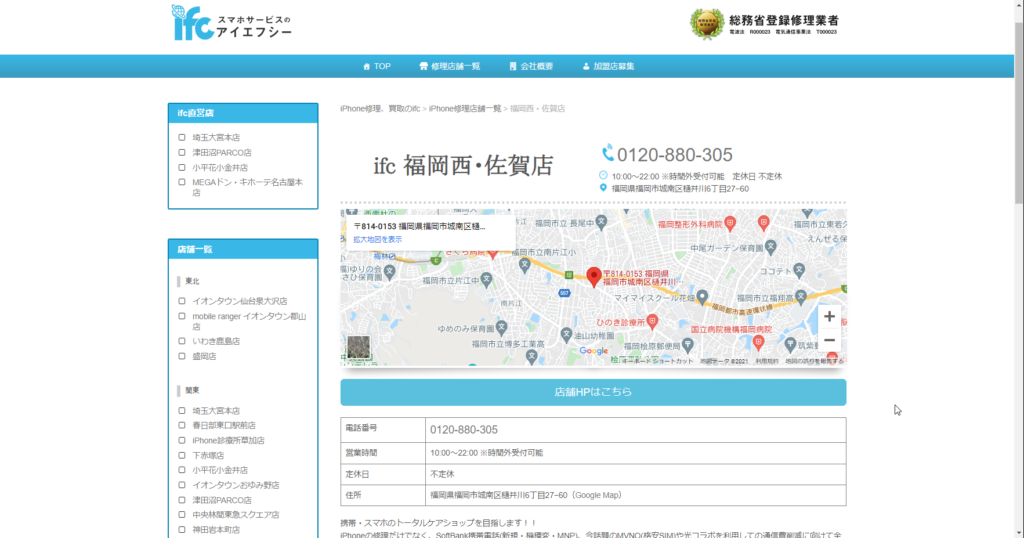Open the 修理店舗一覧 menu item
This screenshot has width=1024, height=538.
point(450,66)
